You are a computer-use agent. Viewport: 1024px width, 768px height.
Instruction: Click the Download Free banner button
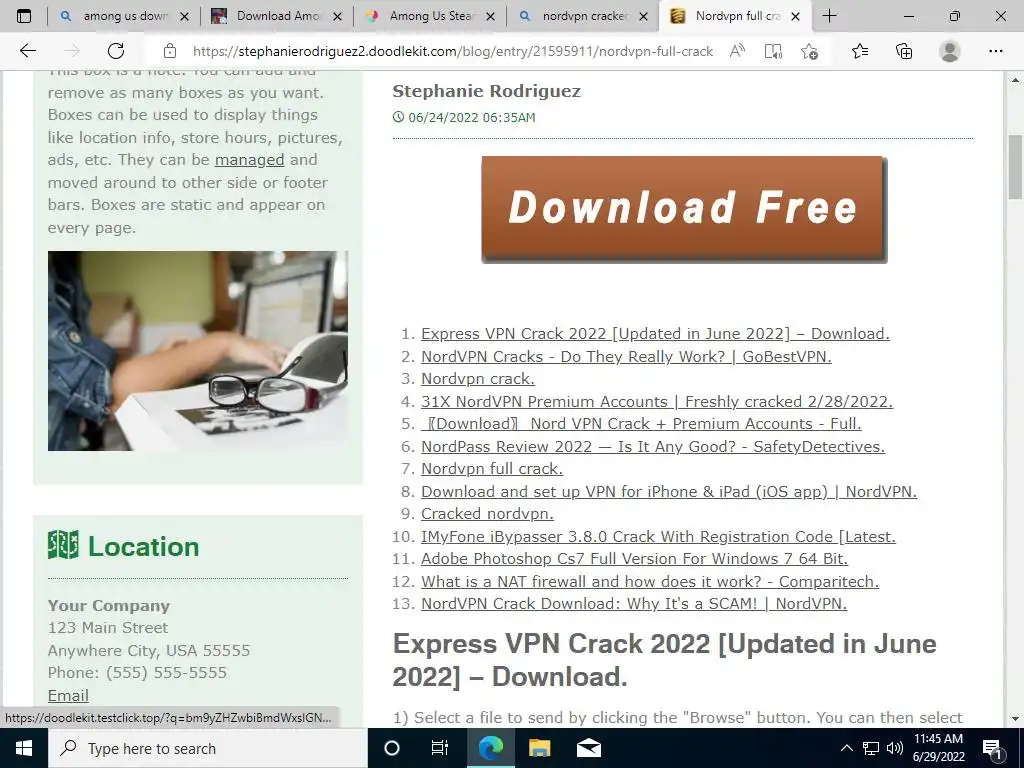point(683,209)
